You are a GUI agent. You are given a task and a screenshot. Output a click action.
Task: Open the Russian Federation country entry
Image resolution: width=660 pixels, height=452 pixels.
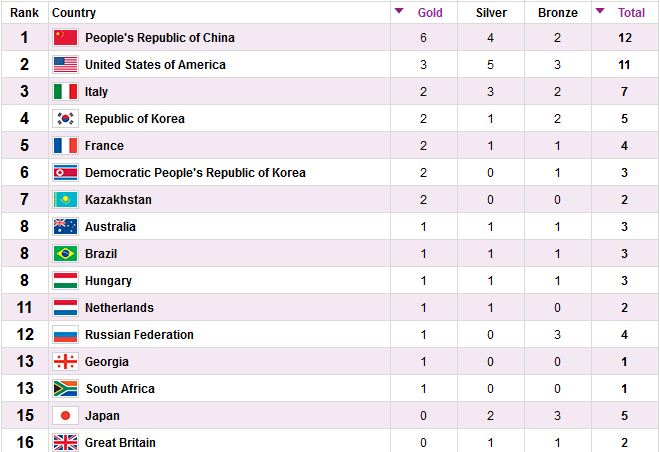click(139, 335)
